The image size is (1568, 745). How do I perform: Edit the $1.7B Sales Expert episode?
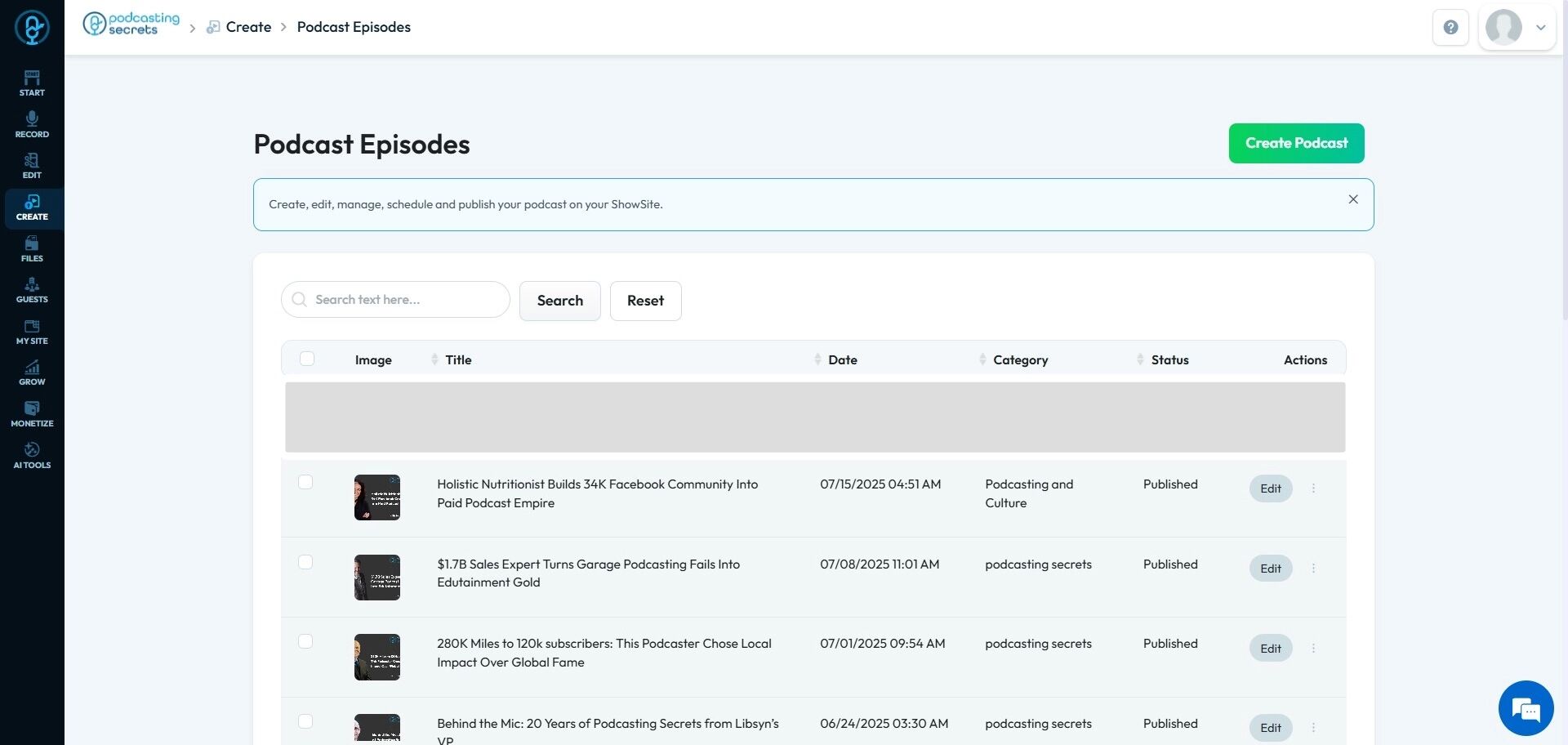tap(1271, 569)
